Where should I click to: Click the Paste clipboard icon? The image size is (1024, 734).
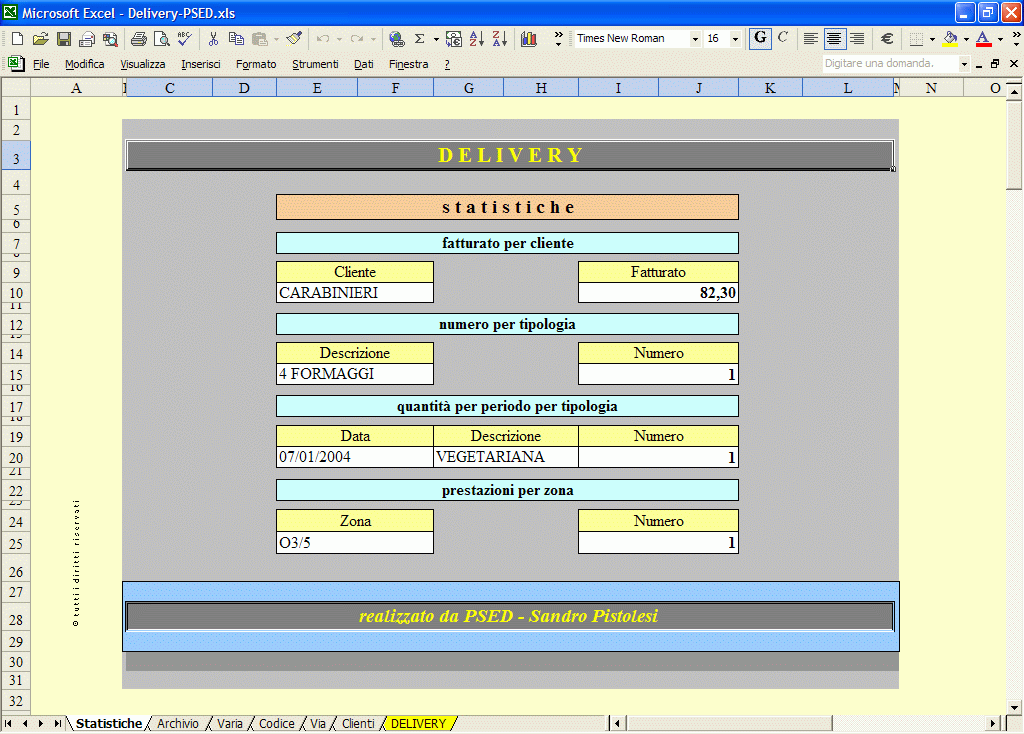click(259, 39)
